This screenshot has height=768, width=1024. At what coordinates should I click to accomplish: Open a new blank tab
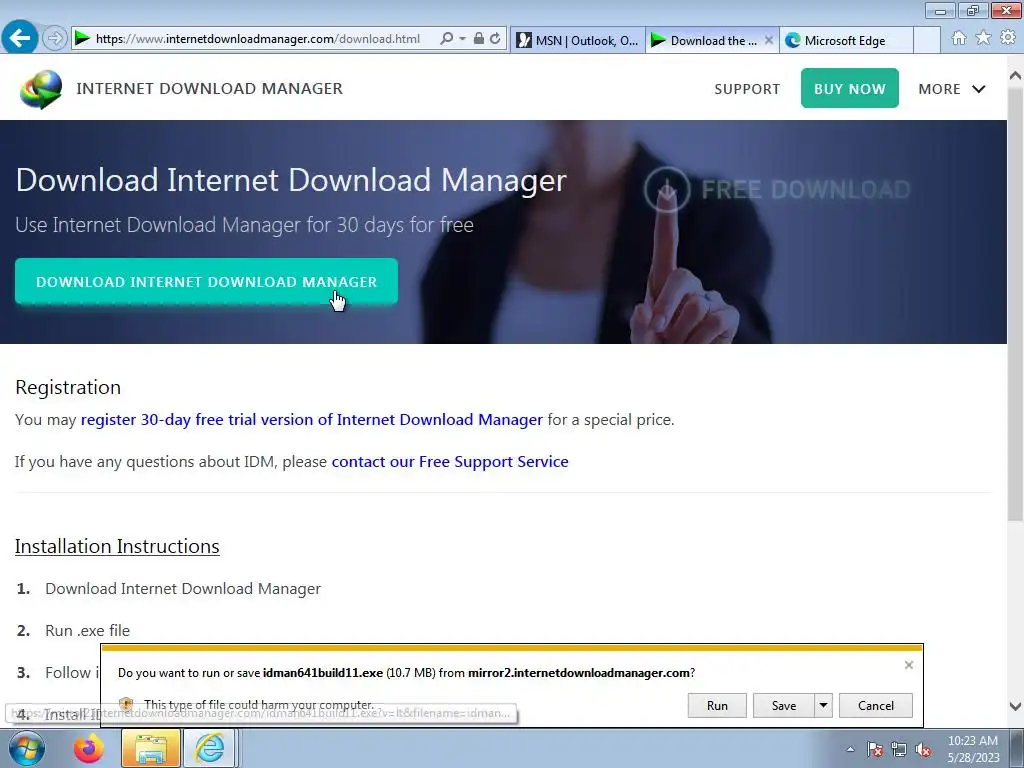coord(926,40)
